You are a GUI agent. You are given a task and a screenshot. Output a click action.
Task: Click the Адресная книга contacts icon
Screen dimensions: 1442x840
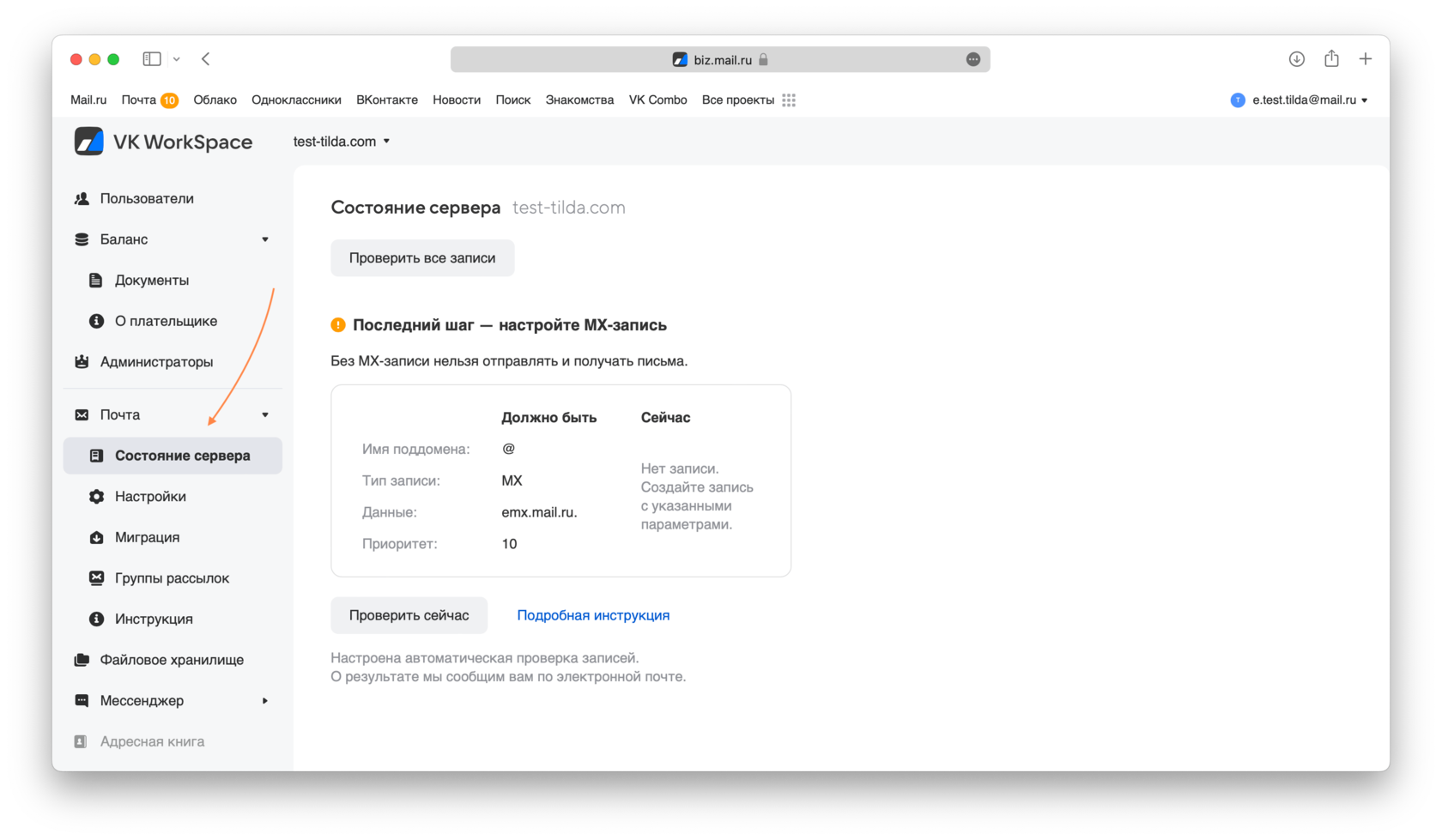coord(81,741)
